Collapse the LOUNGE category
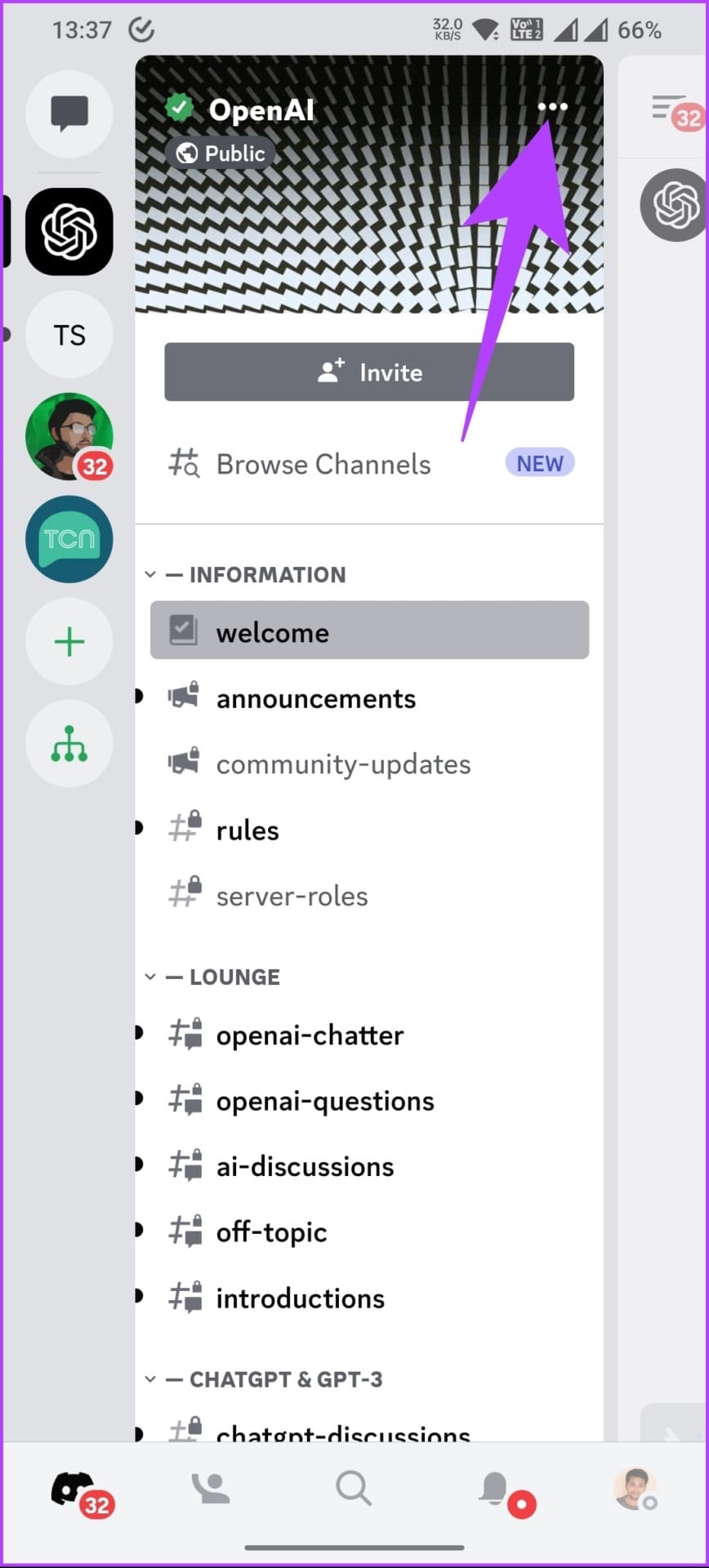Image resolution: width=709 pixels, height=1568 pixels. tap(212, 977)
